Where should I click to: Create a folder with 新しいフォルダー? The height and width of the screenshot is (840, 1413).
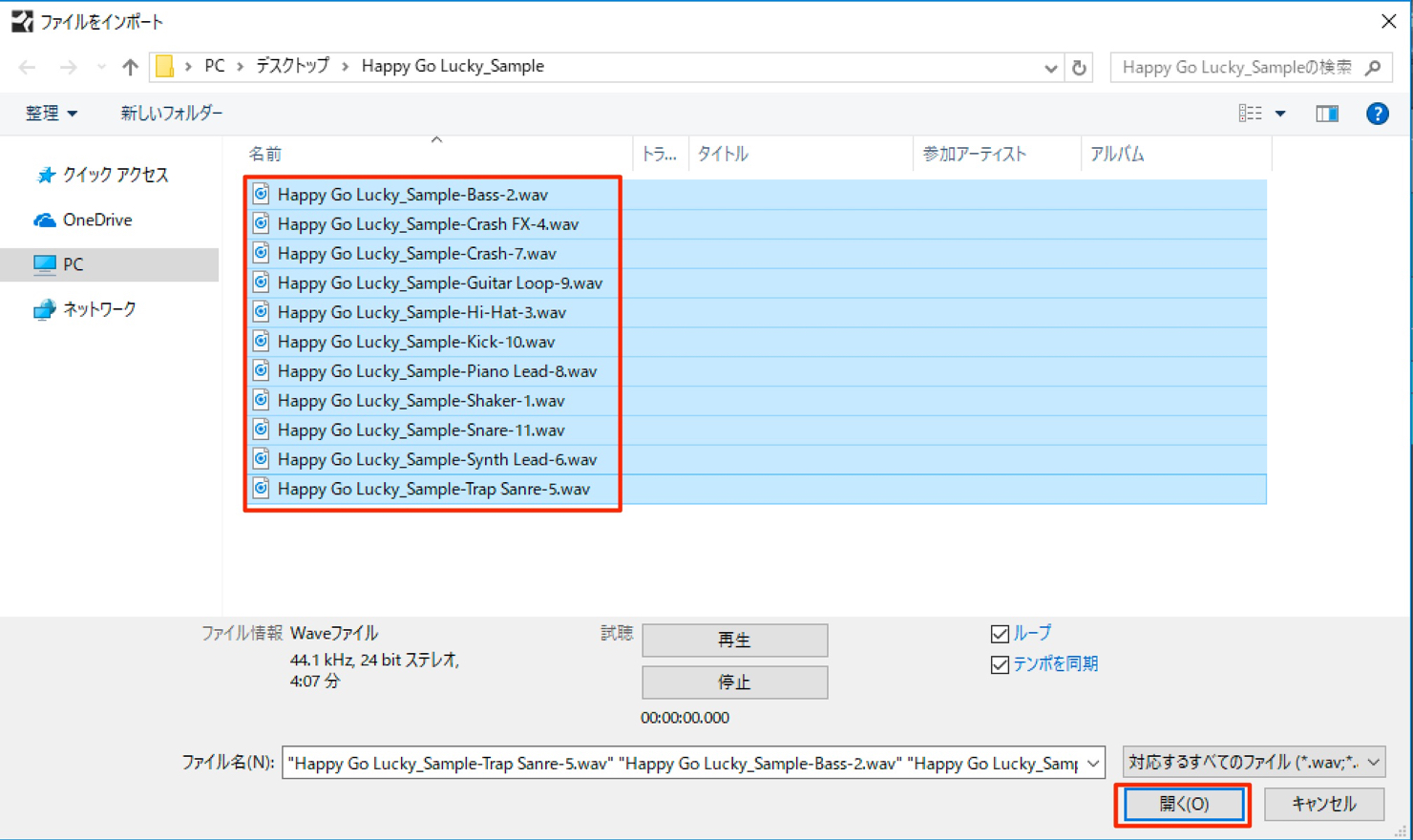pyautogui.click(x=172, y=113)
